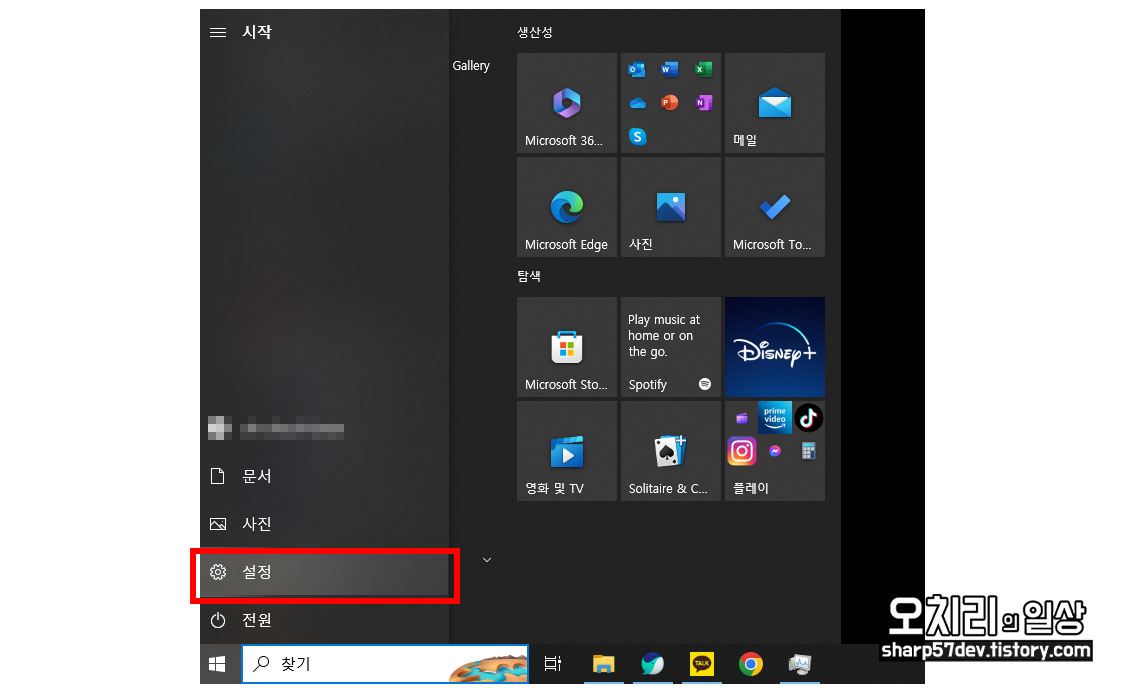1124x693 pixels.
Task: Open Documents (문서) from the Start menu
Action: pos(325,476)
